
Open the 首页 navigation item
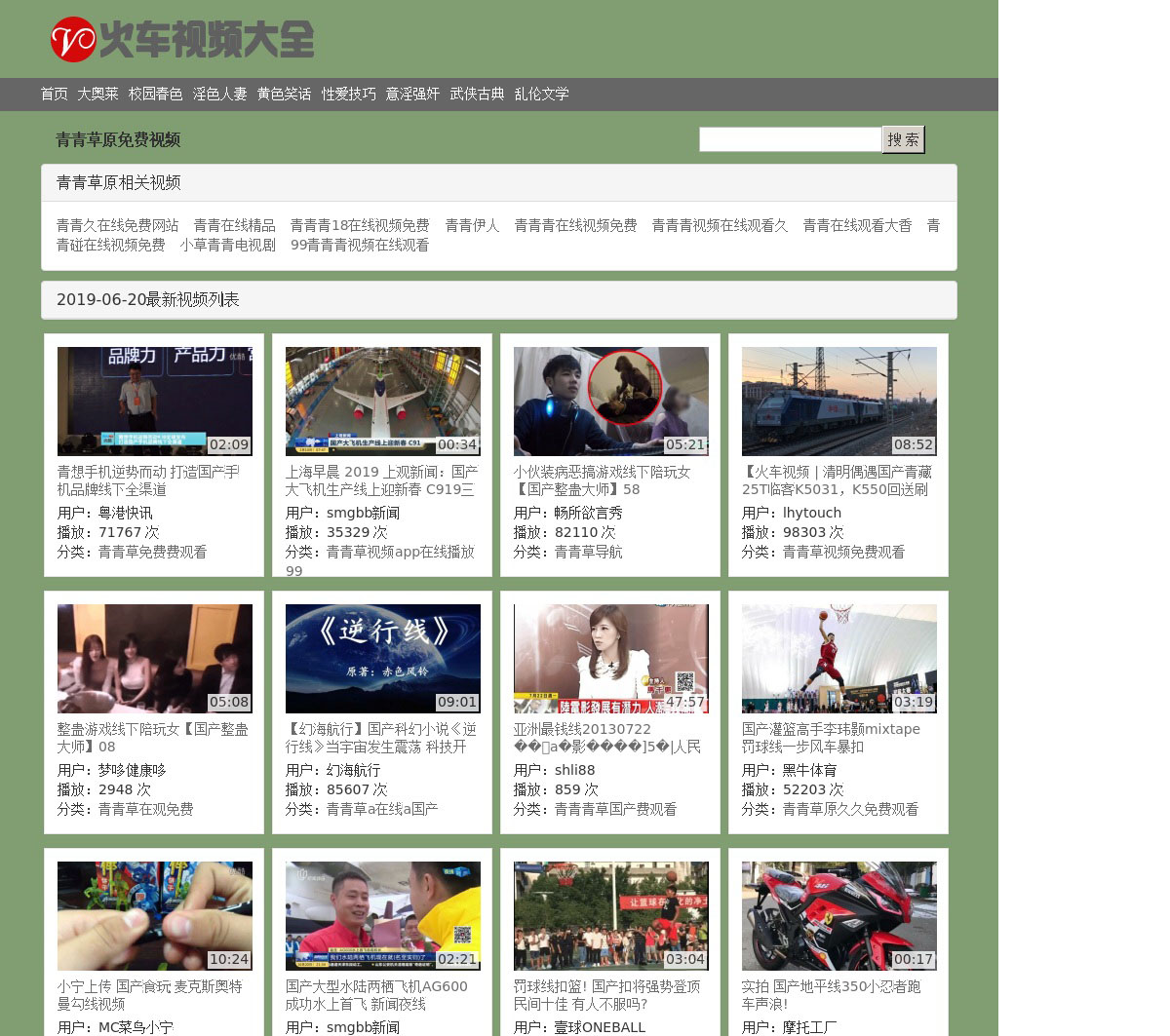54,95
